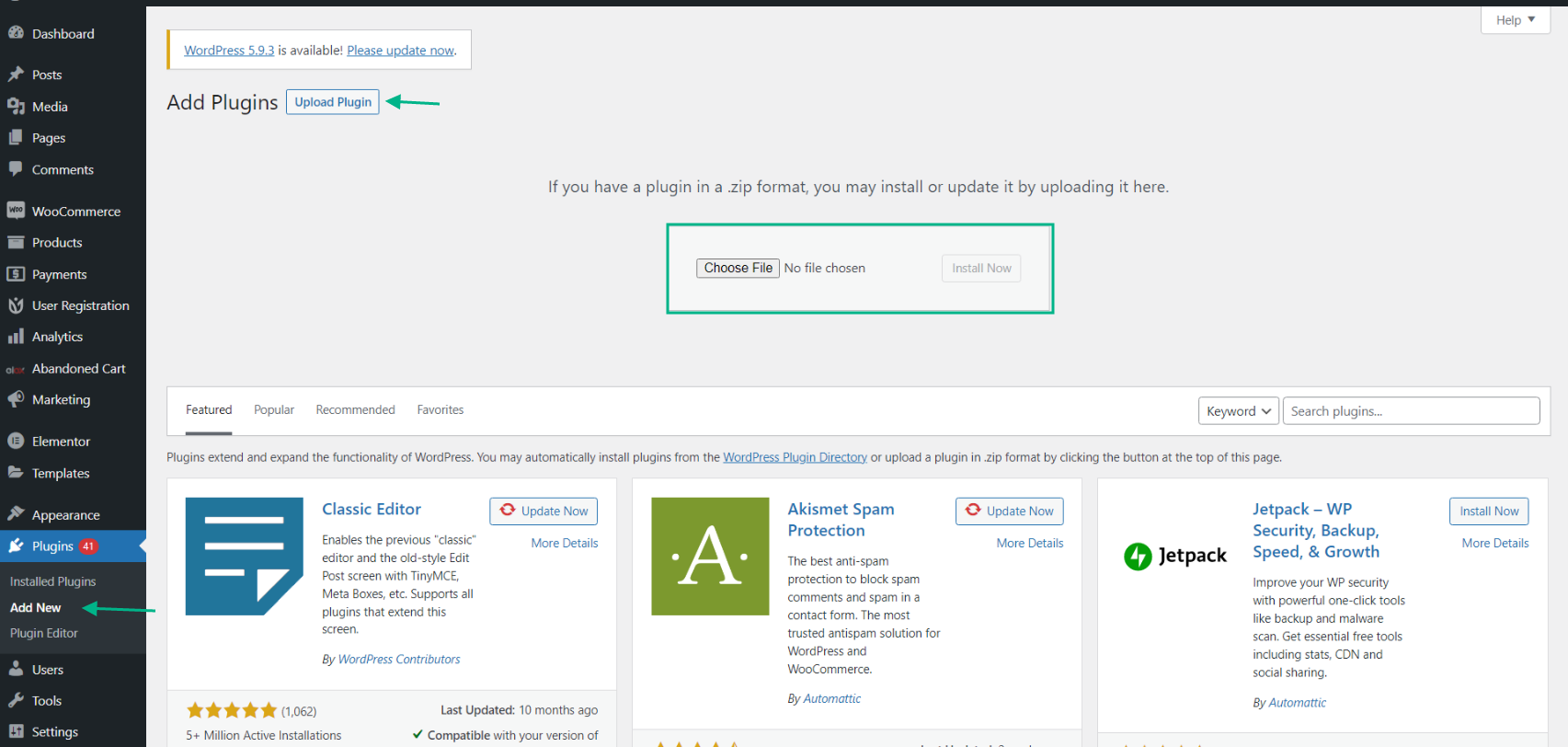Click Automattic author link under Akismet

(x=831, y=699)
